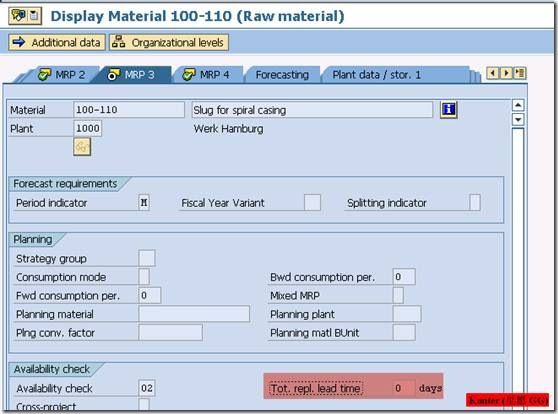Click the yellow icon button below Plant field
The height and width of the screenshot is (414, 558).
(x=82, y=147)
